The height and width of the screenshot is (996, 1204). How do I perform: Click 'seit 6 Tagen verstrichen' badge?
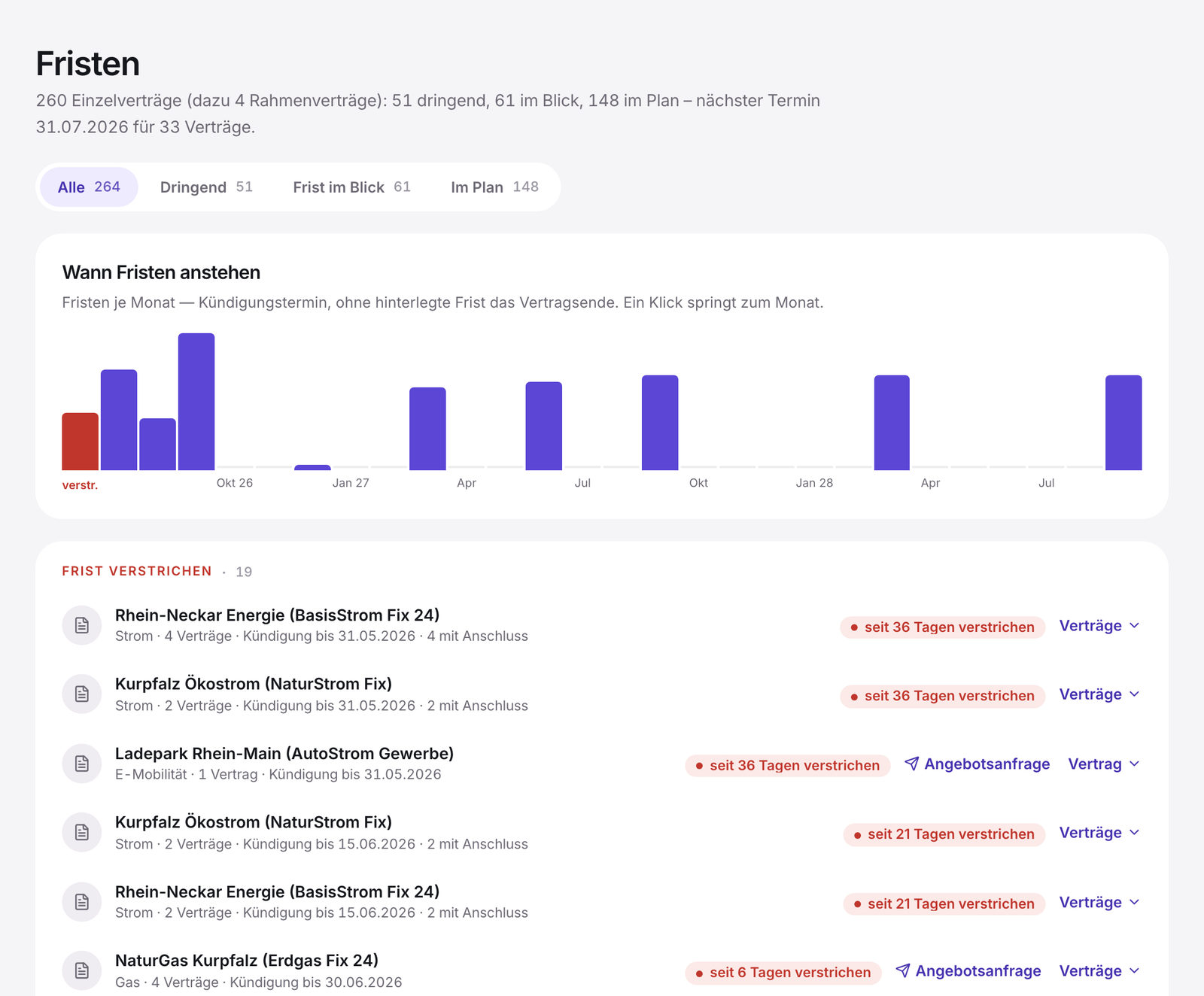(x=783, y=973)
